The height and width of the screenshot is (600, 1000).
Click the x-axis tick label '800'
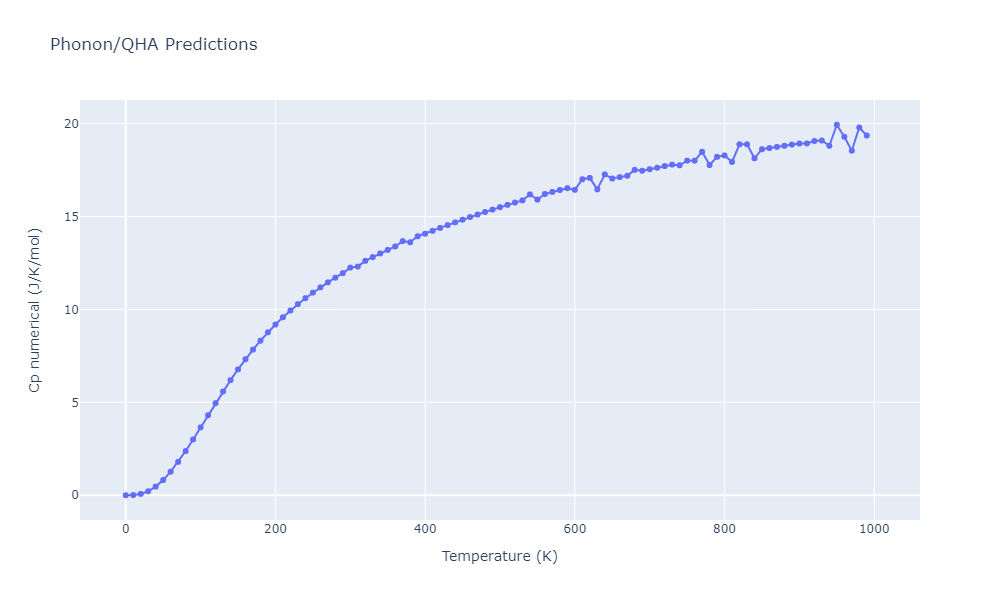(x=724, y=529)
